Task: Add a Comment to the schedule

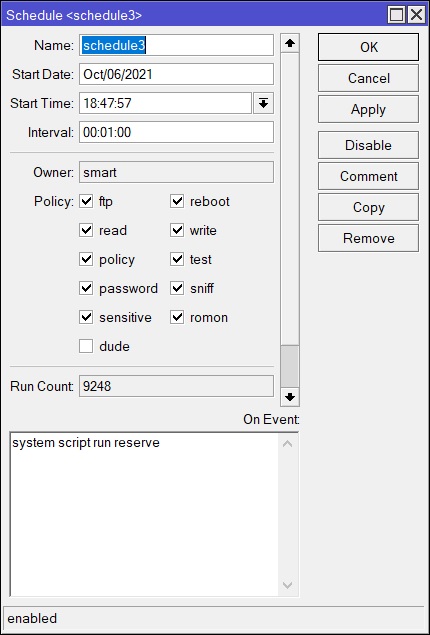Action: (x=368, y=176)
